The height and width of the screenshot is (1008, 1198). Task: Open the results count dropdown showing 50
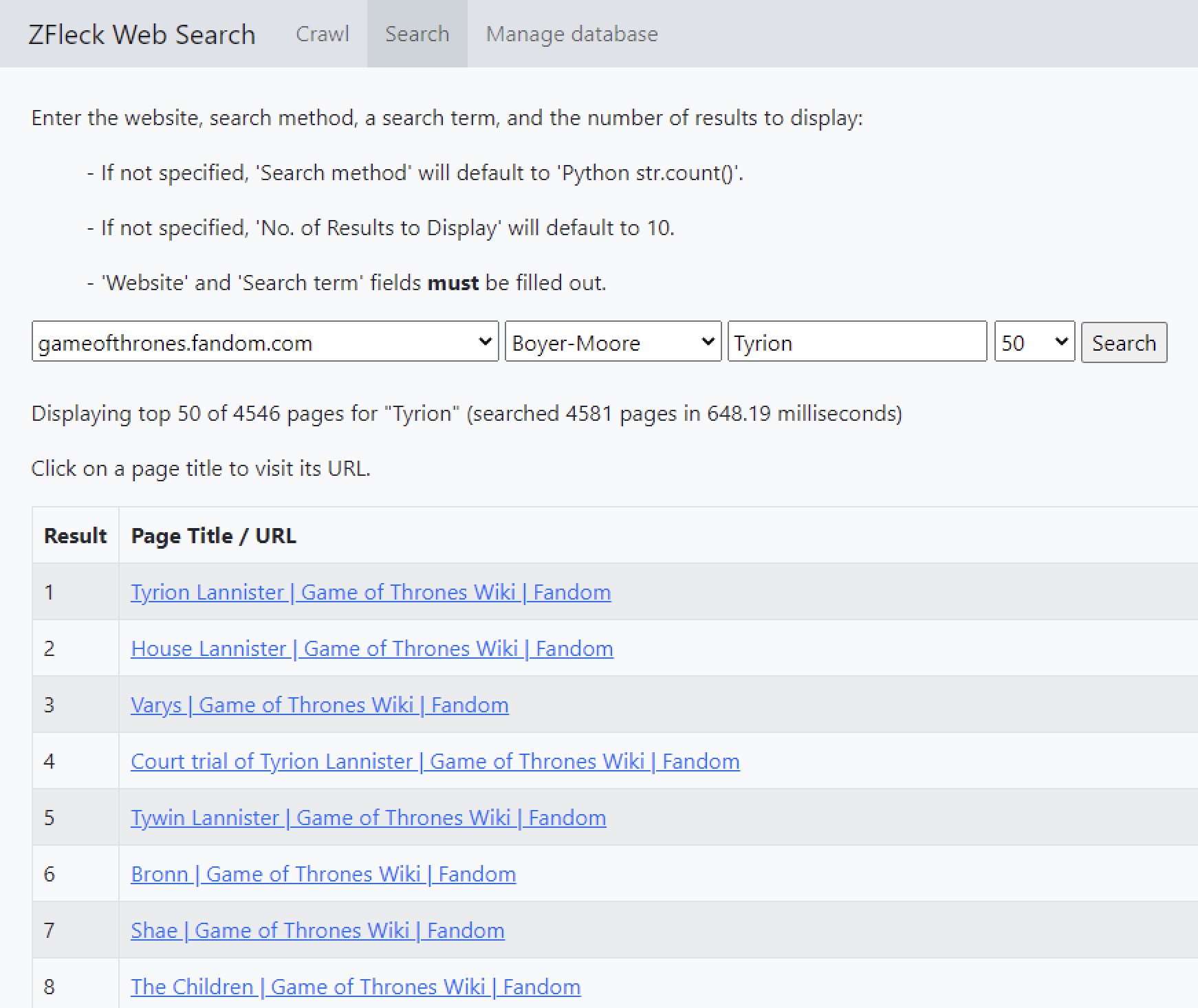(x=1034, y=342)
